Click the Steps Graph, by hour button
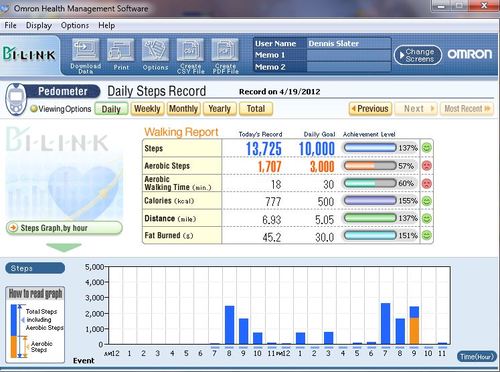Viewport: 500px width, 372px height. (x=64, y=228)
